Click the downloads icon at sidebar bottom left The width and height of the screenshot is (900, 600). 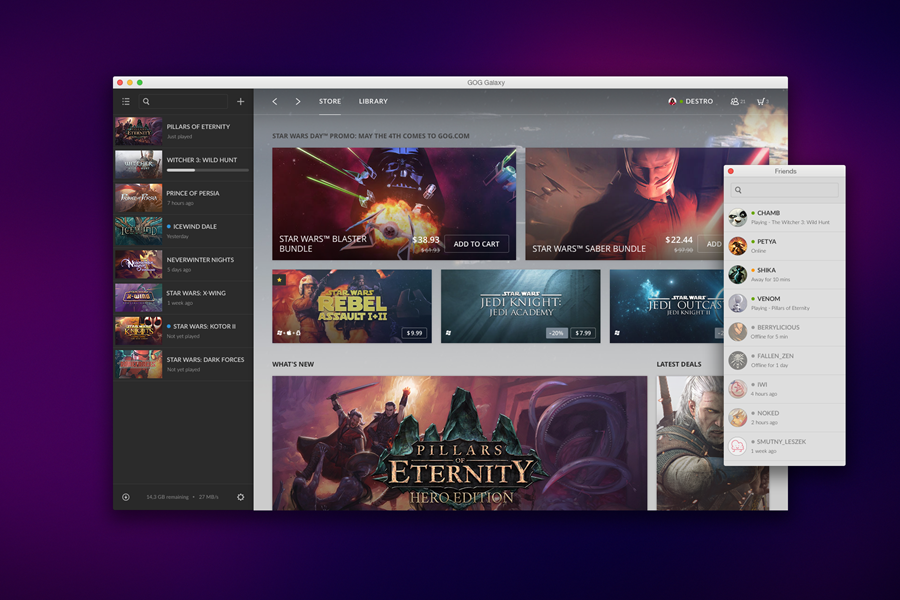126,497
